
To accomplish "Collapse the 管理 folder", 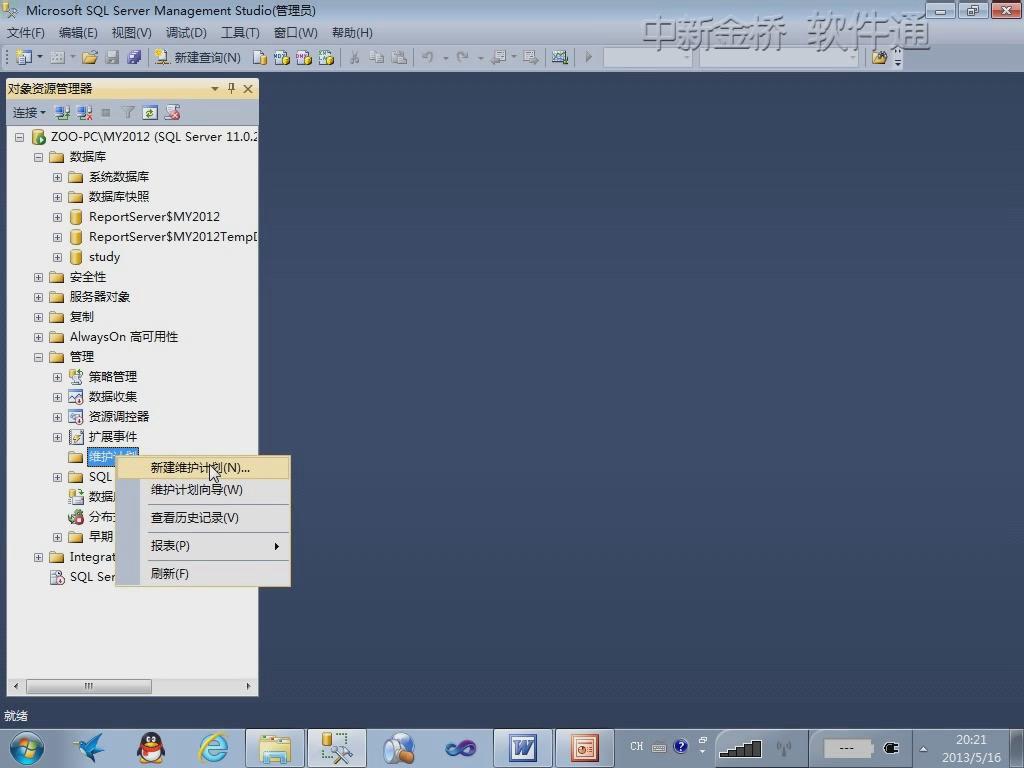I will (39, 357).
